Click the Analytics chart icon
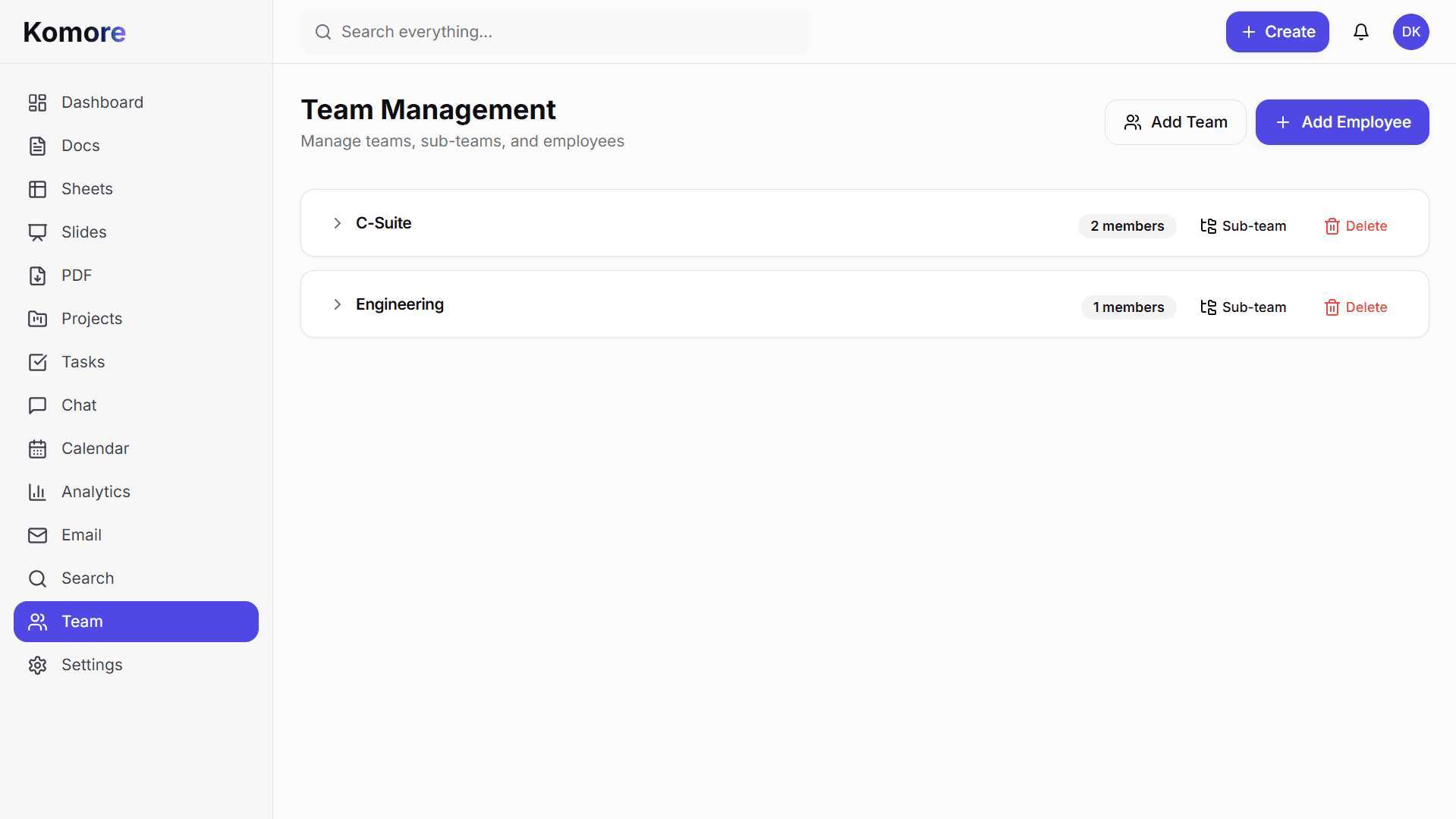Screen dimensions: 1456x819 pos(38,492)
